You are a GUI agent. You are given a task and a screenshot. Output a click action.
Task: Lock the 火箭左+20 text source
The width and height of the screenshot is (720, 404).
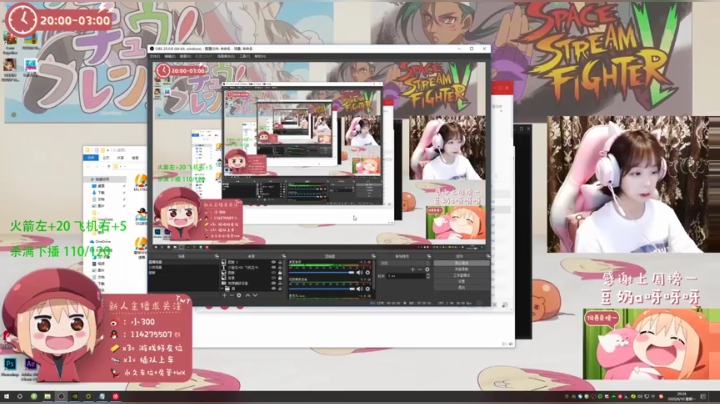click(280, 267)
